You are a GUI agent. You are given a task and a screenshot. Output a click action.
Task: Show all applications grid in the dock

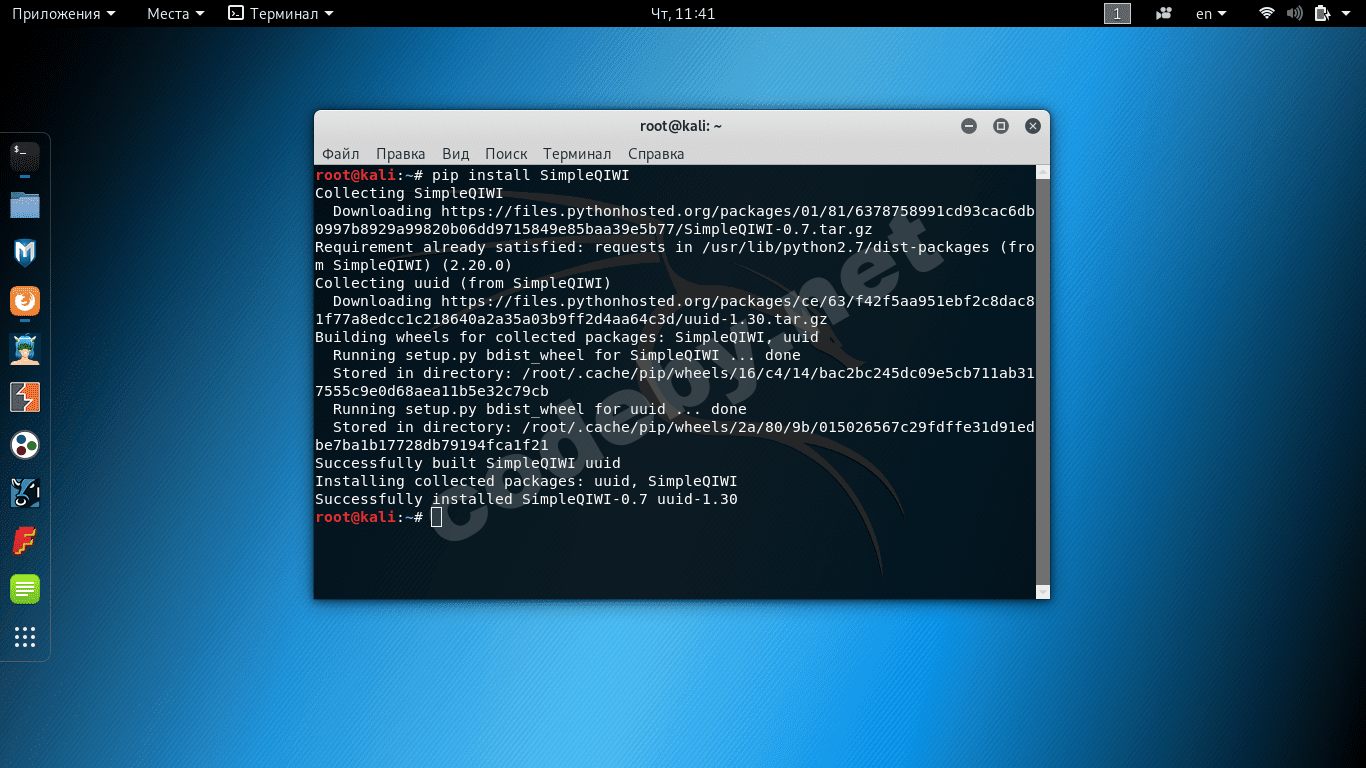tap(25, 637)
